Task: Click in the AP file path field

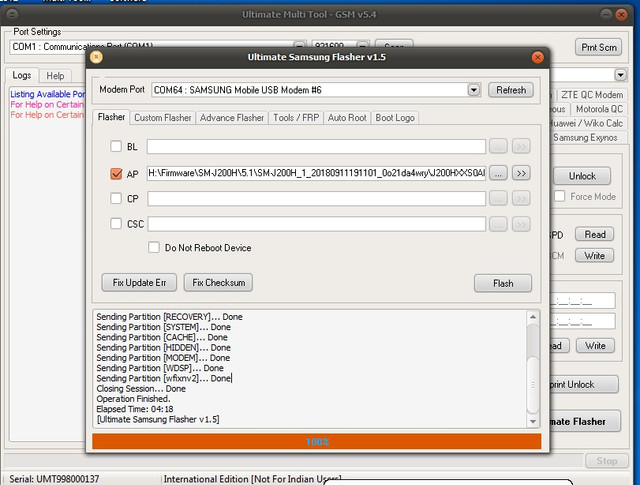Action: click(x=316, y=174)
